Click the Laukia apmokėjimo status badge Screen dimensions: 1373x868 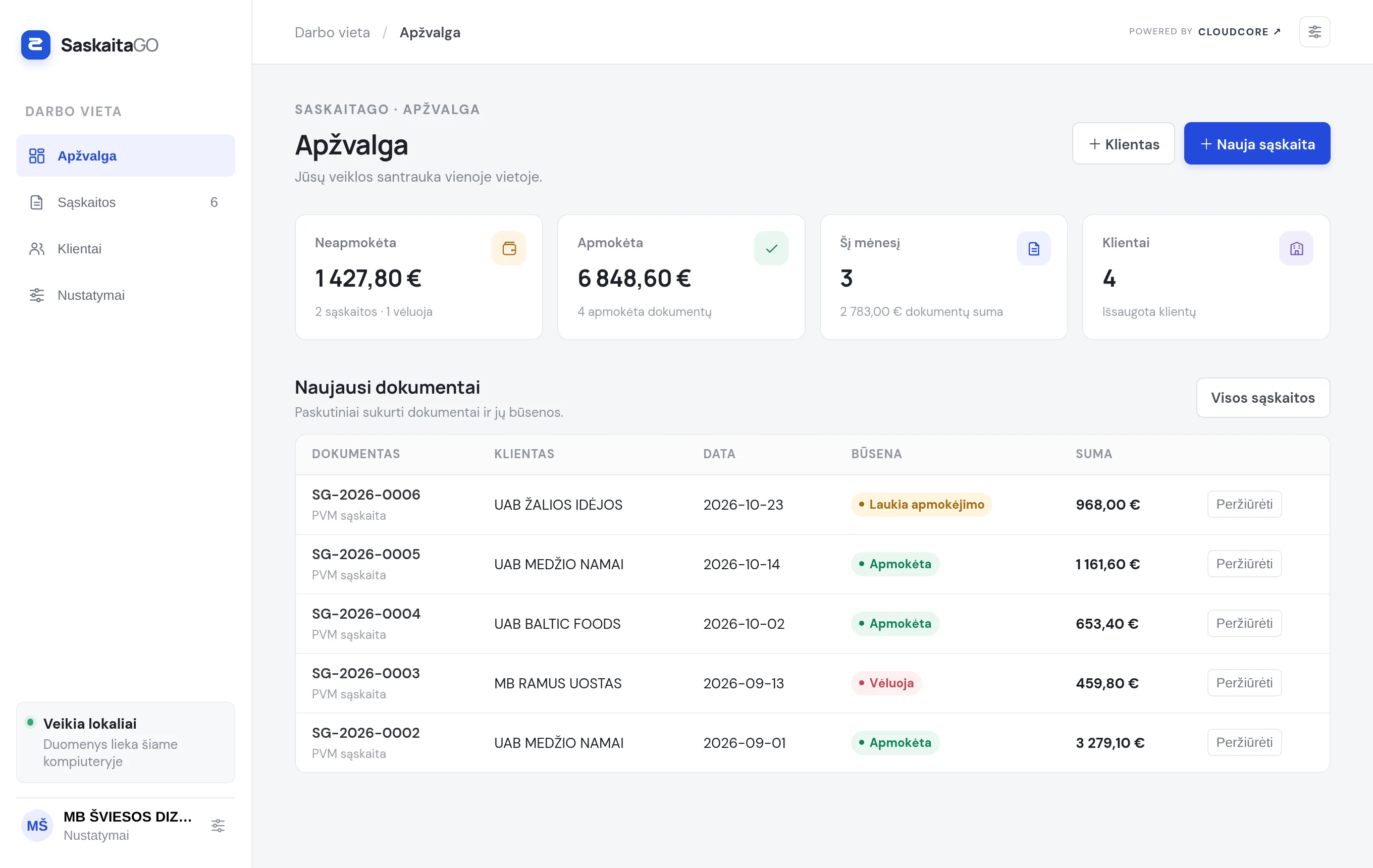[x=921, y=504]
